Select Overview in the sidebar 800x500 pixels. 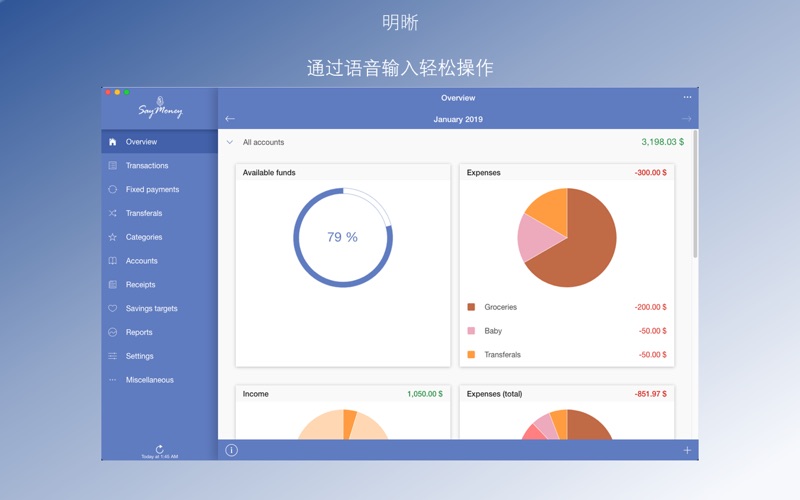click(160, 142)
